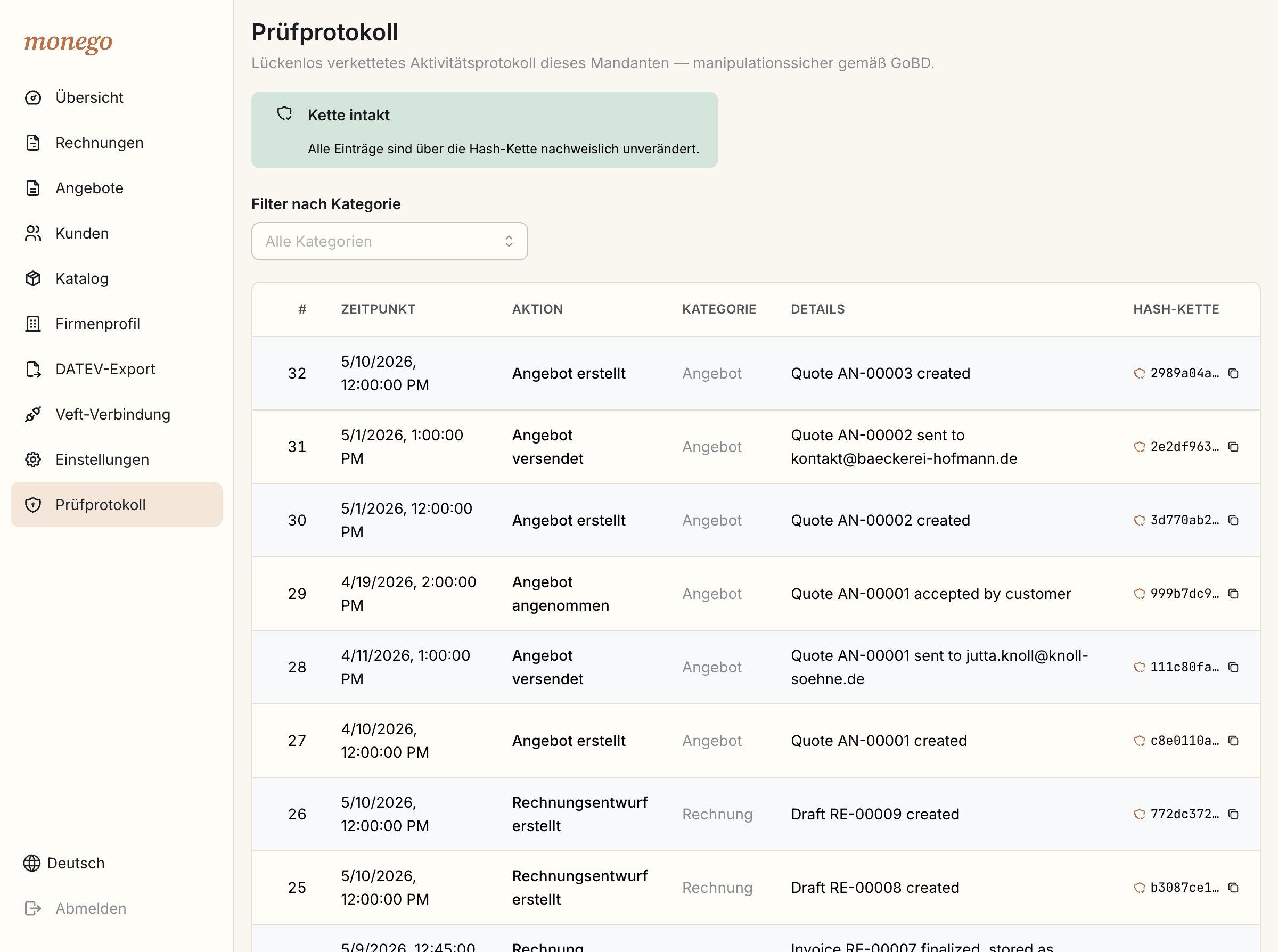Click hash text 3d770ab2…
The width and height of the screenshot is (1278, 952).
[1185, 520]
